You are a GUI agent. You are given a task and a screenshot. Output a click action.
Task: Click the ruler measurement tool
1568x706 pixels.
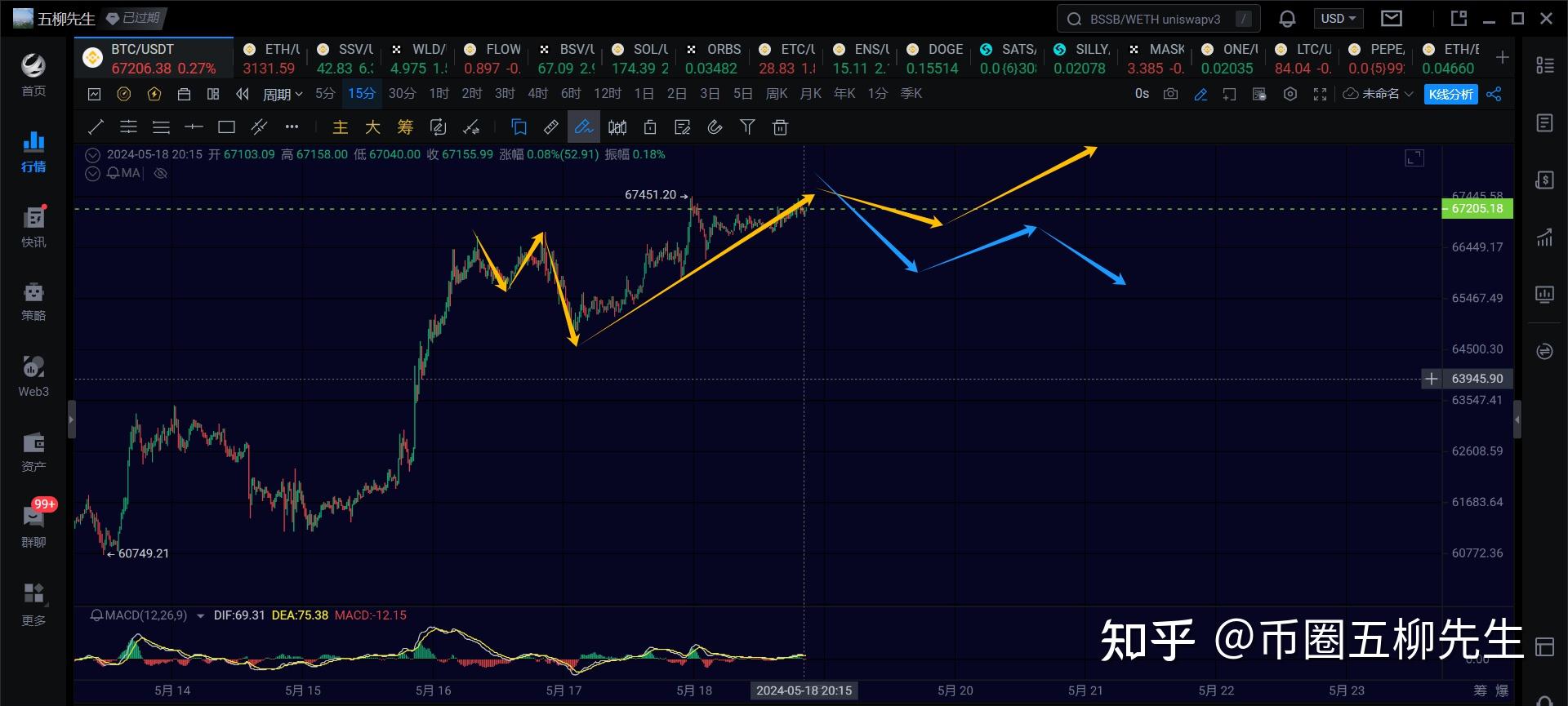click(x=551, y=127)
